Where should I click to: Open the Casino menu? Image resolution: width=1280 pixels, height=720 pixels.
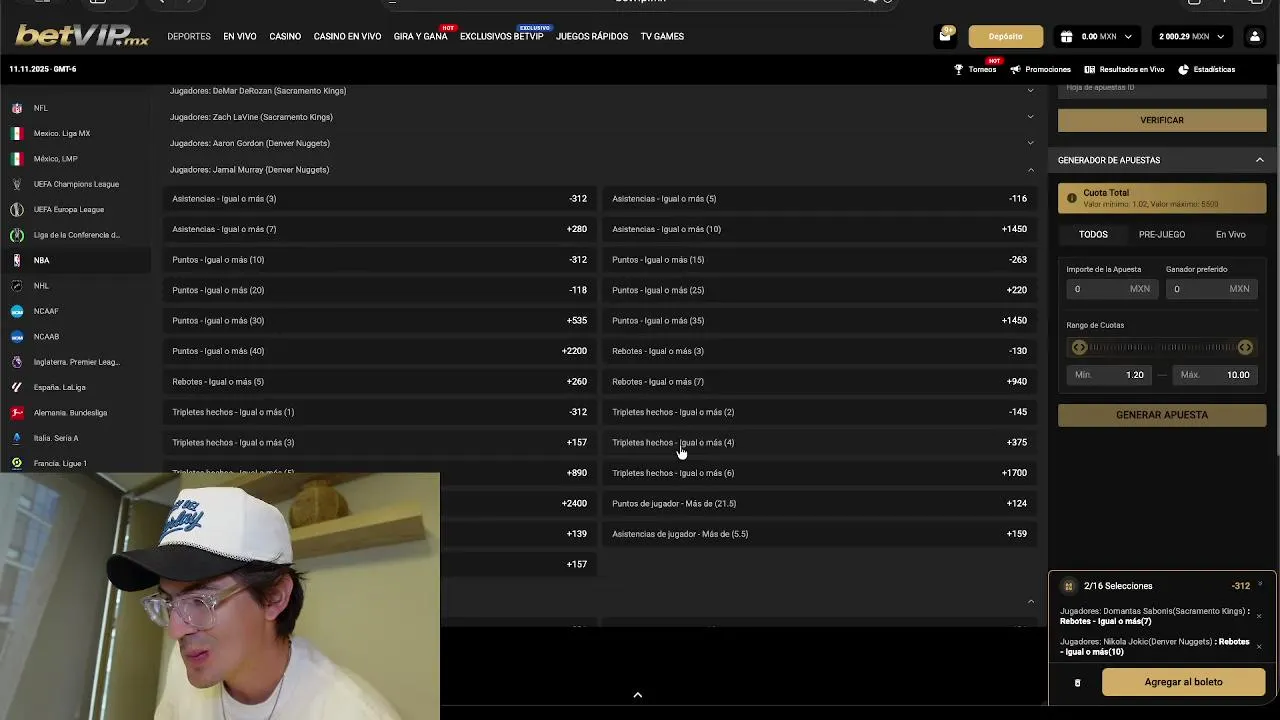(x=285, y=36)
